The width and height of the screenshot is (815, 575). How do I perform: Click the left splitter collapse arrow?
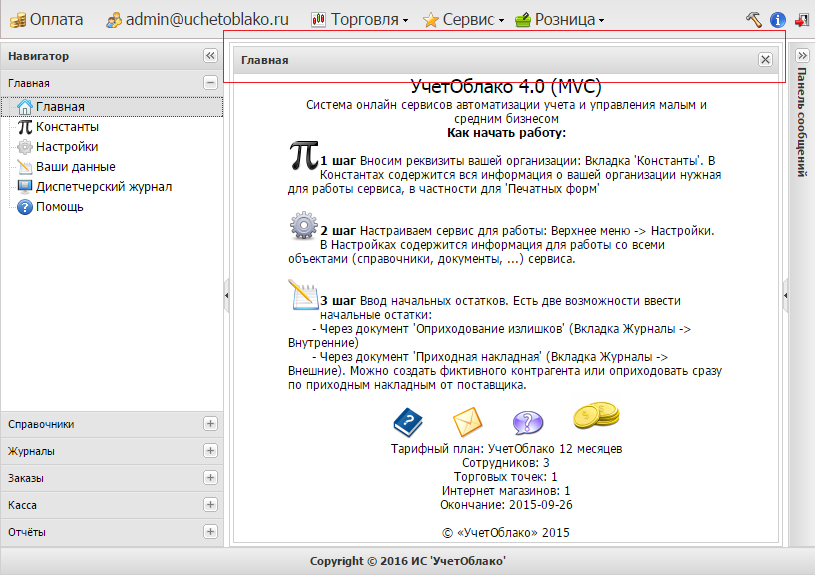(x=227, y=295)
